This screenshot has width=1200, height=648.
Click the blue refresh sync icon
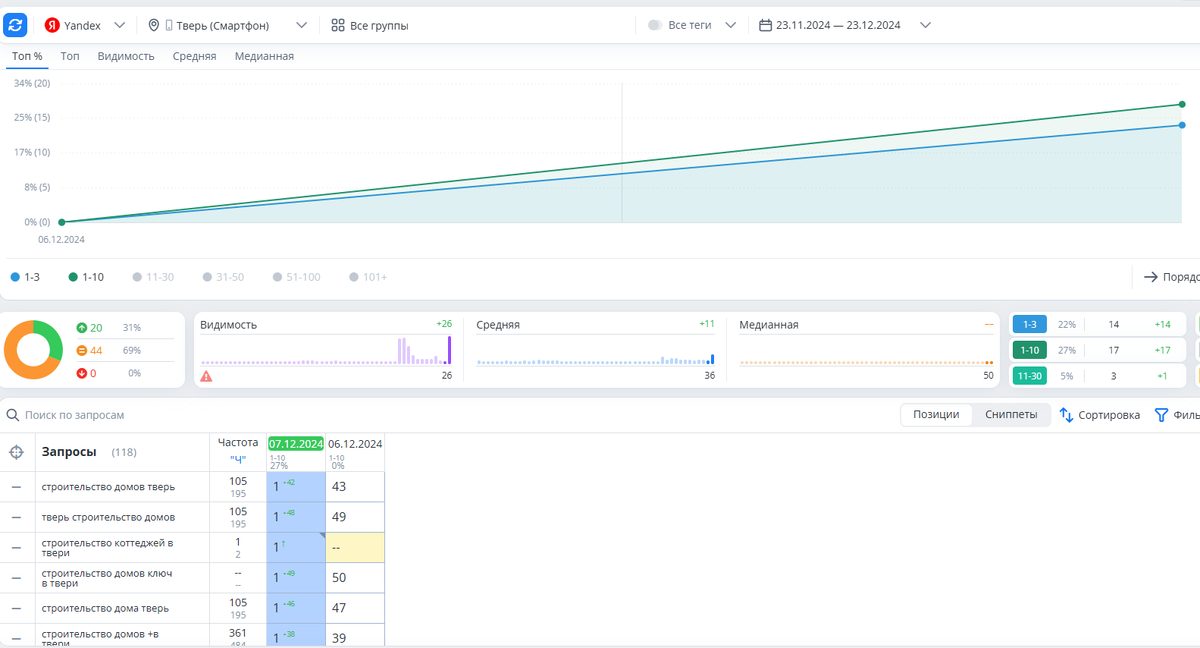coord(15,25)
